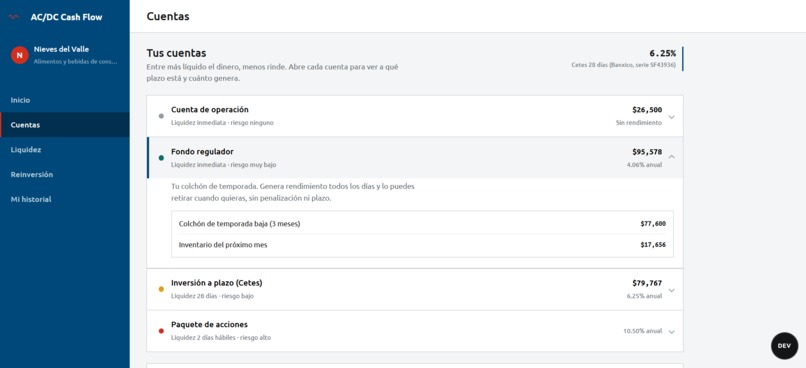Click the $77,600 amount
The image size is (806, 368).
(x=653, y=224)
